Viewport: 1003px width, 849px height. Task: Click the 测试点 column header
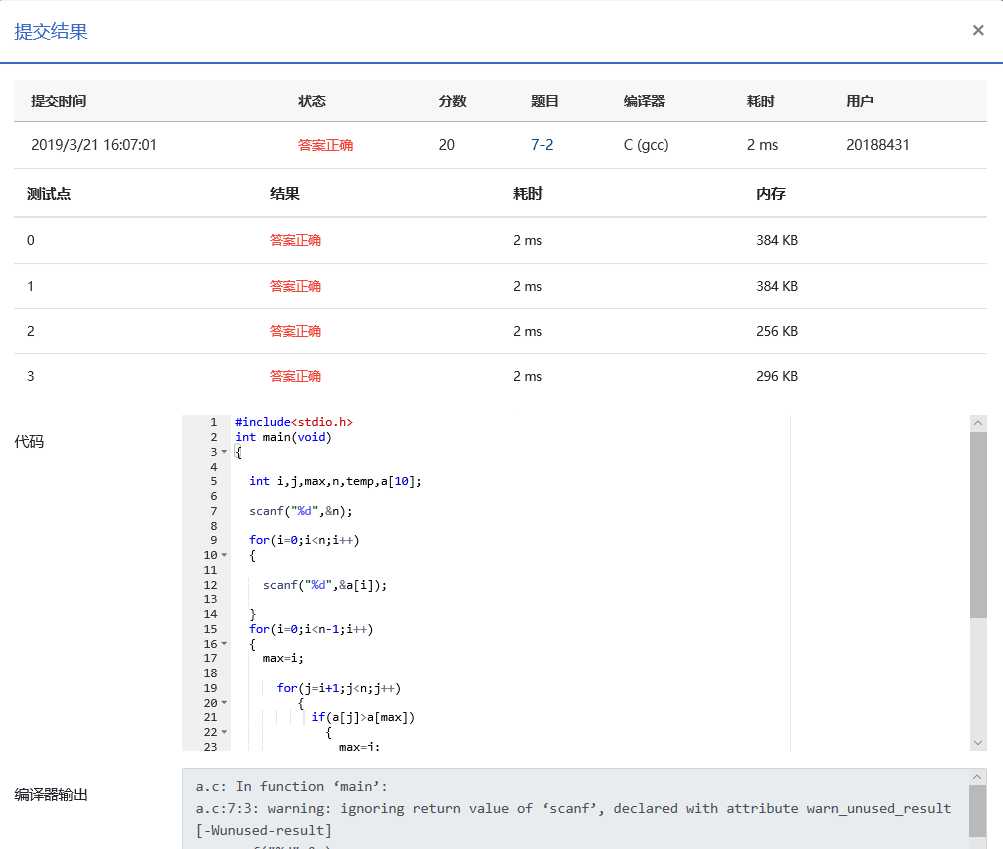point(49,194)
